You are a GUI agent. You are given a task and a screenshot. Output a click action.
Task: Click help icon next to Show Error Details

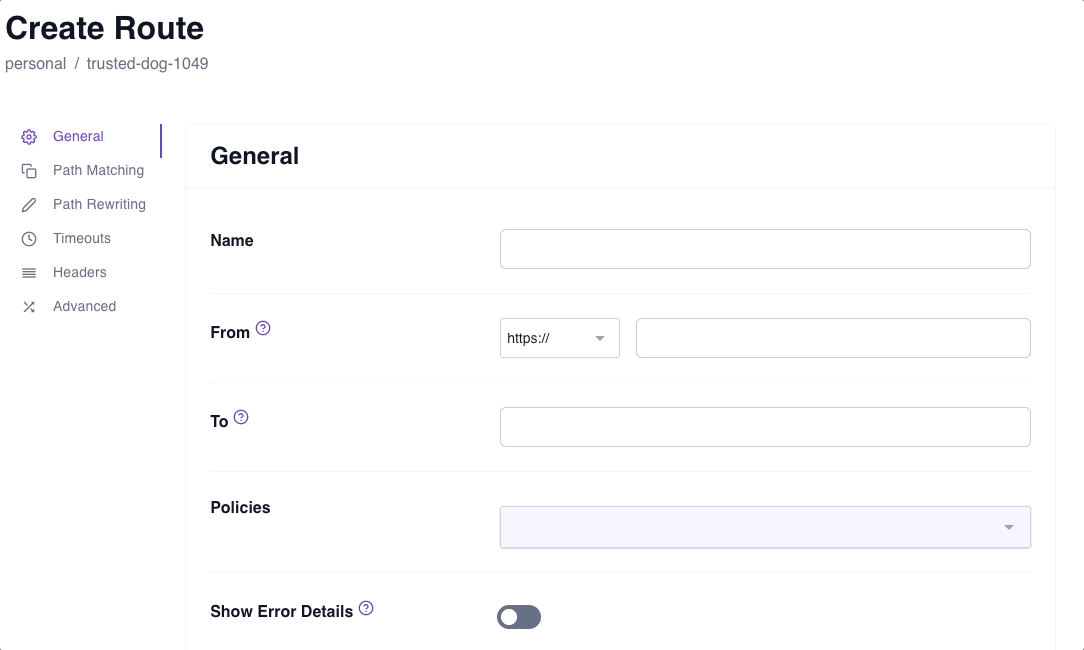(366, 608)
